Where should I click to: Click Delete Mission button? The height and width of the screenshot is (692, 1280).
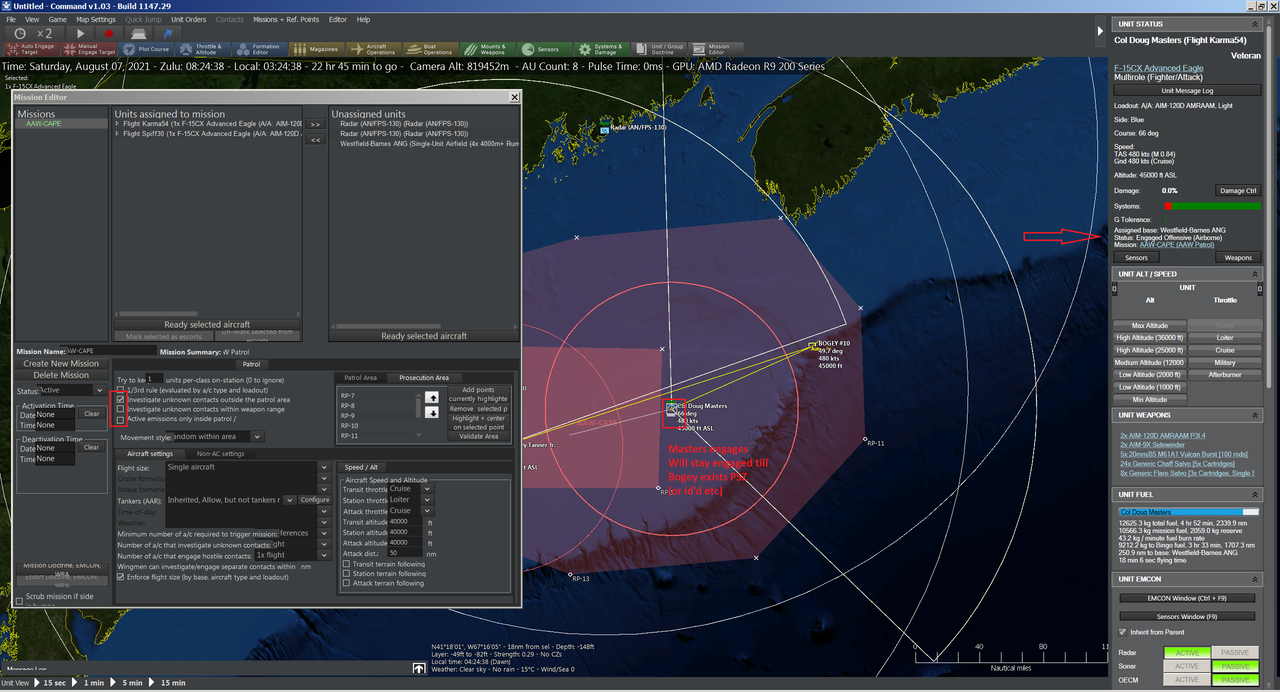coord(61,376)
